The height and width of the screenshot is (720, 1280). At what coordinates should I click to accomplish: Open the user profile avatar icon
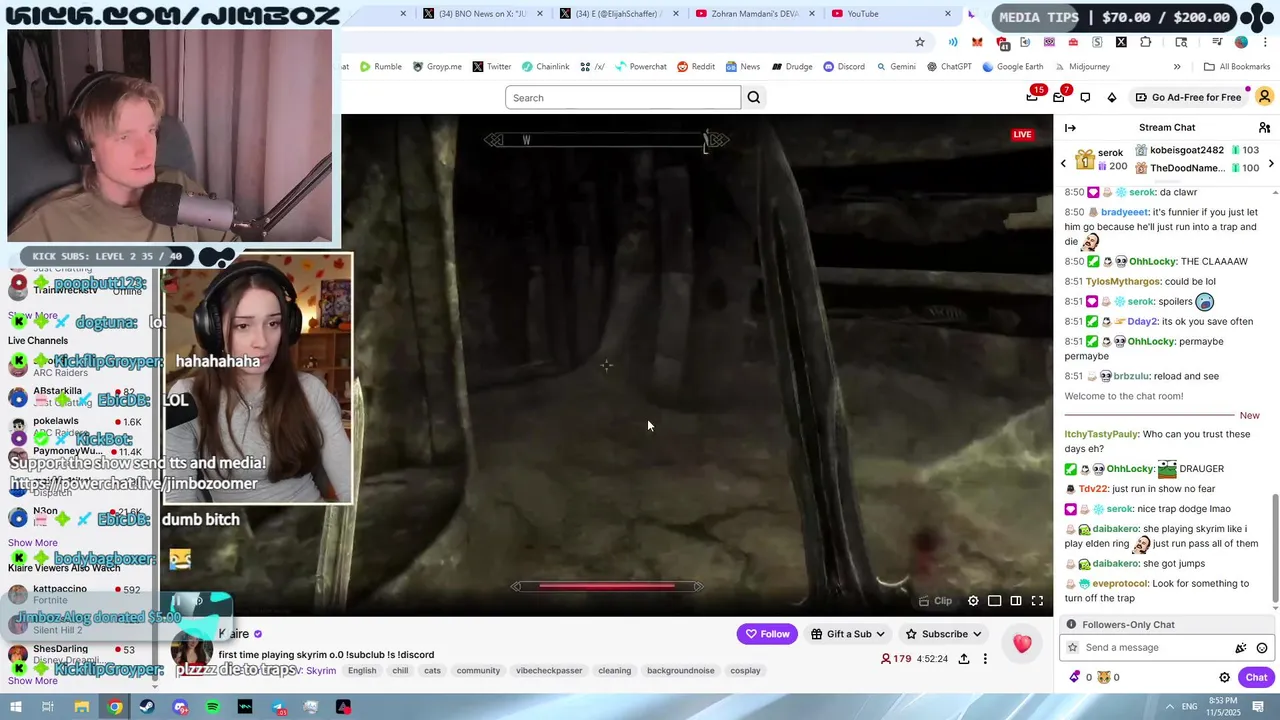click(1264, 97)
